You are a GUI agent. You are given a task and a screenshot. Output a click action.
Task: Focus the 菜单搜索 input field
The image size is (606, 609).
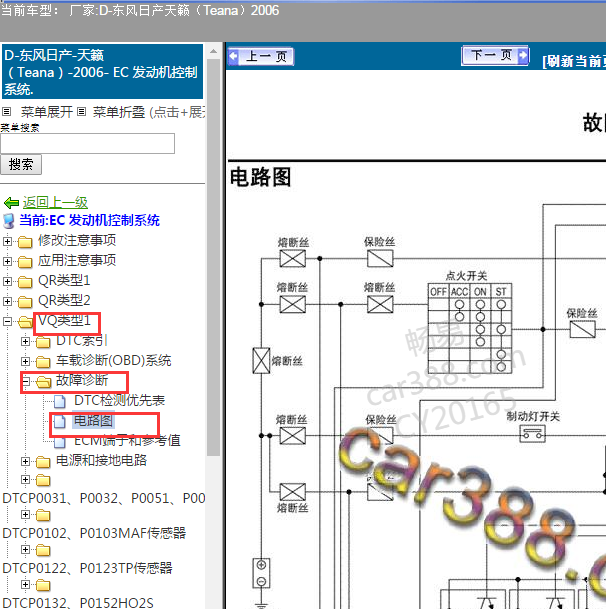[x=87, y=143]
